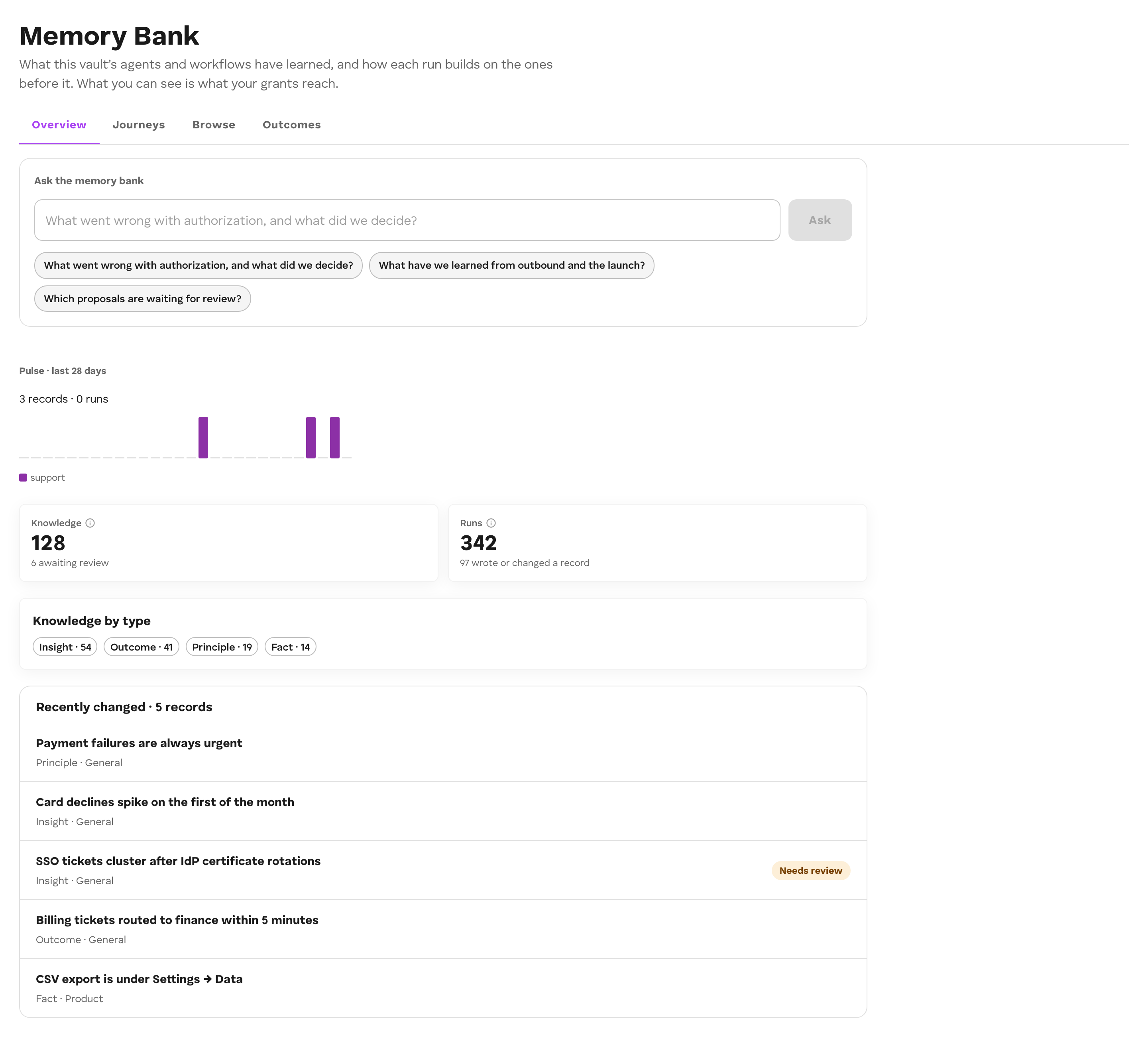
Task: Click the Needs review badge
Action: 810,871
